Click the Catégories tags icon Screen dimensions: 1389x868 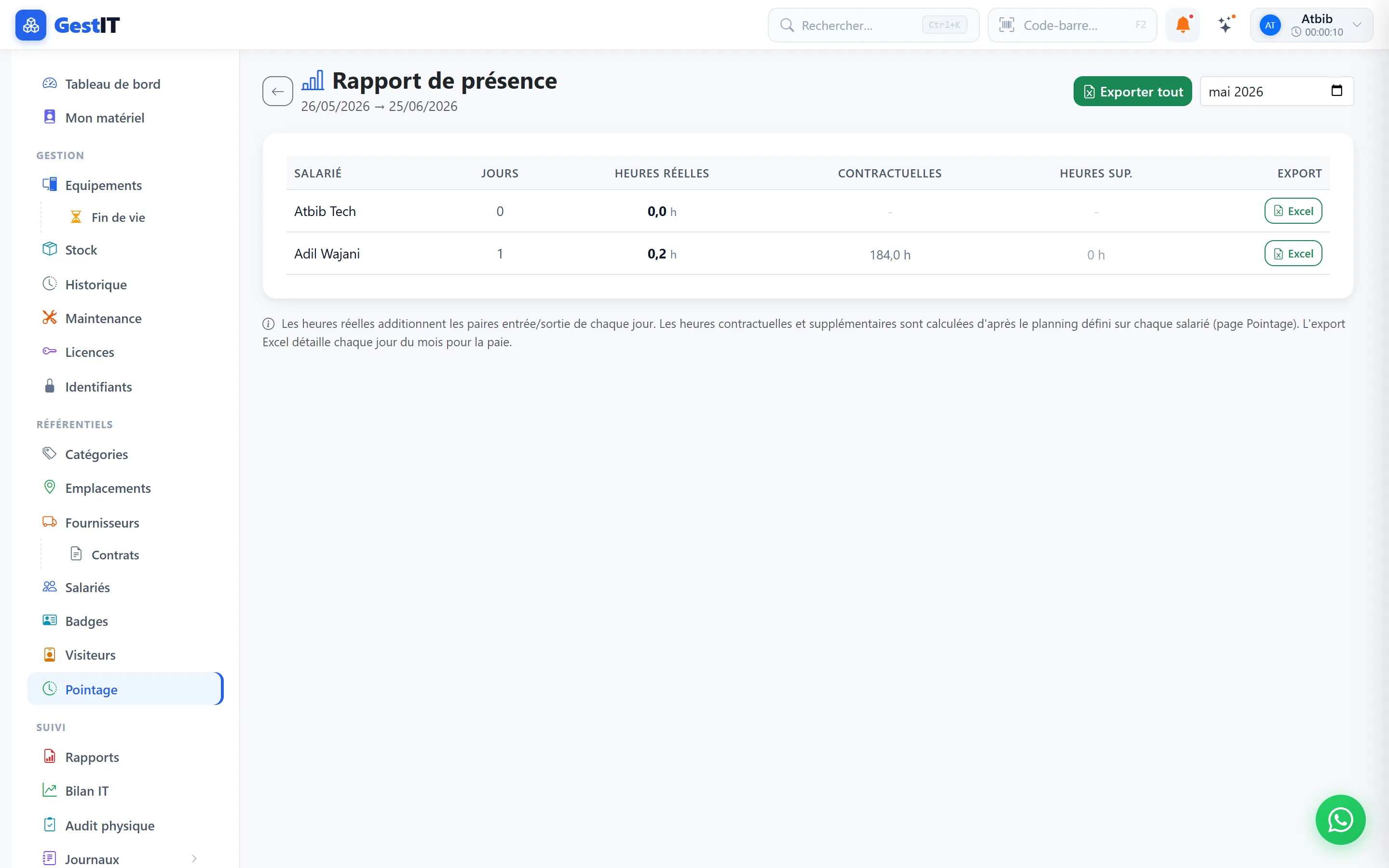click(x=50, y=453)
